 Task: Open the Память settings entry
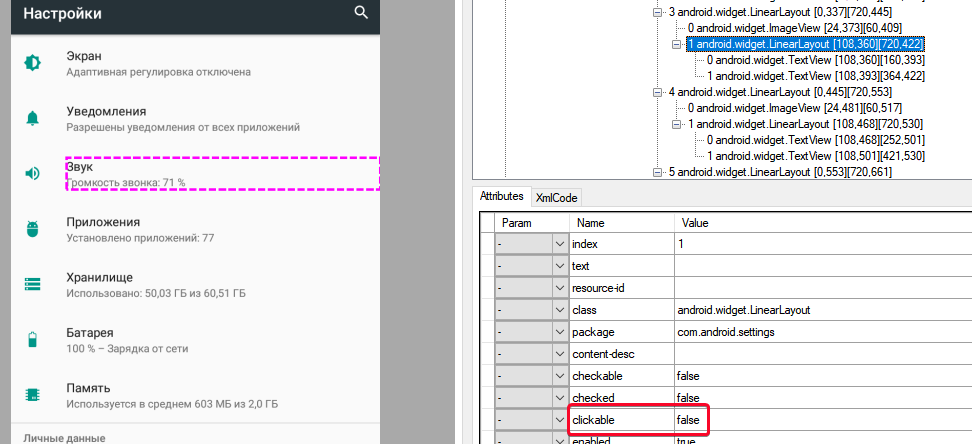(195, 394)
